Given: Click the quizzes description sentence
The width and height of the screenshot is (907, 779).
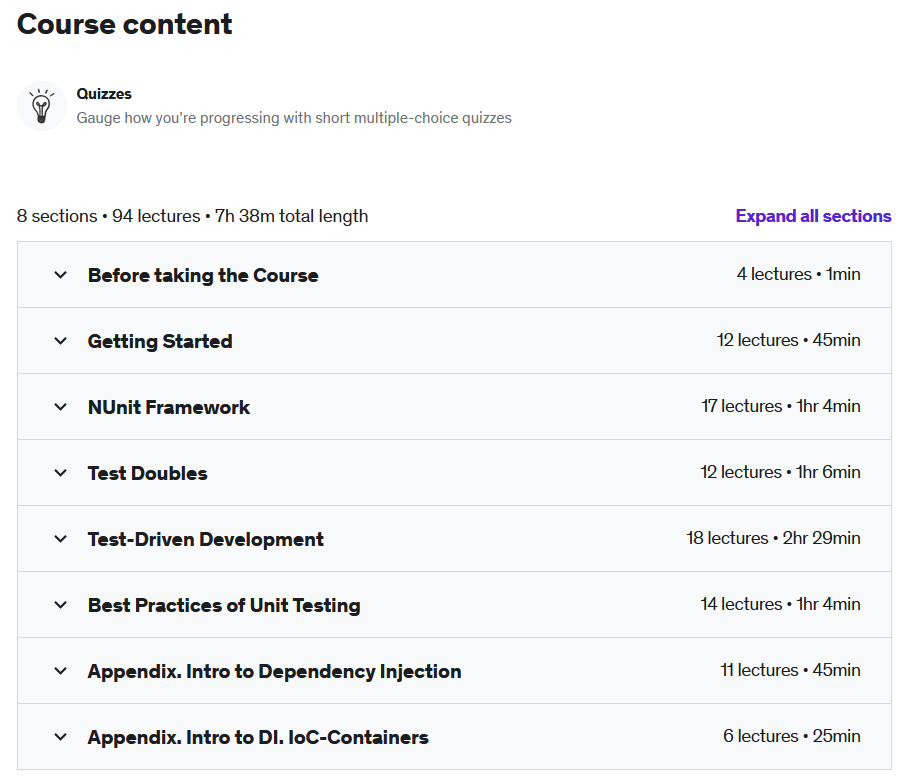Looking at the screenshot, I should [294, 118].
